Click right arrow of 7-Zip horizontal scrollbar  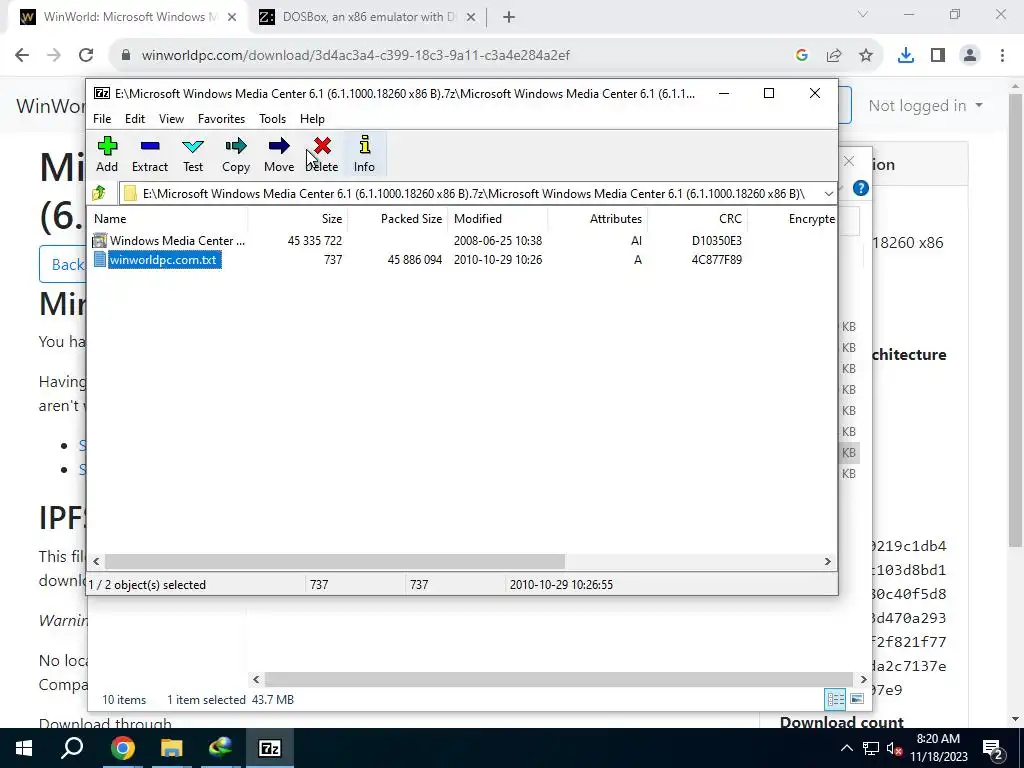pos(827,562)
